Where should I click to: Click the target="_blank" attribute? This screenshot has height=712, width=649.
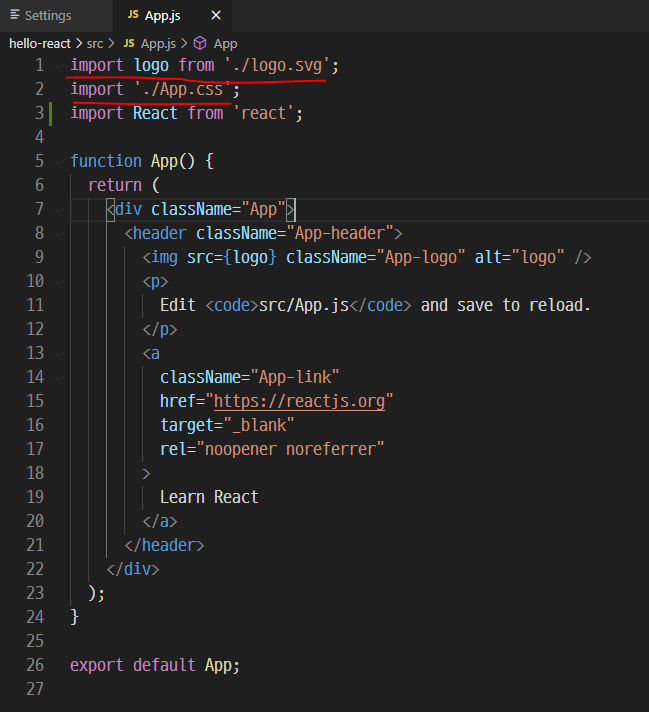click(x=227, y=425)
